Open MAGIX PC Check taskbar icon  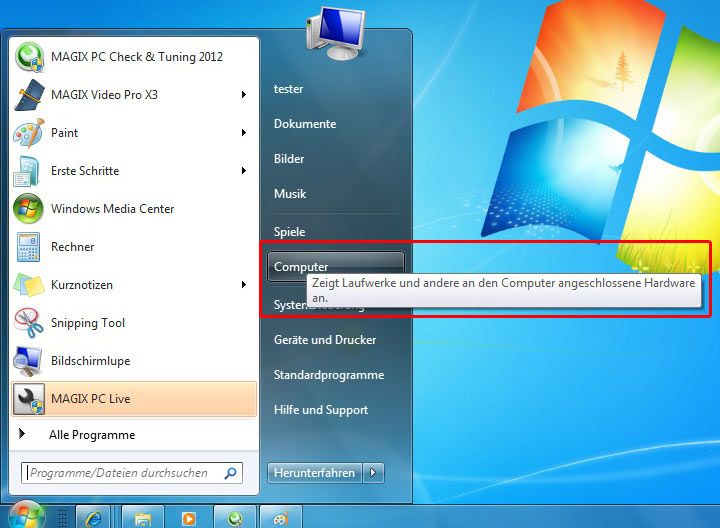coord(235,518)
